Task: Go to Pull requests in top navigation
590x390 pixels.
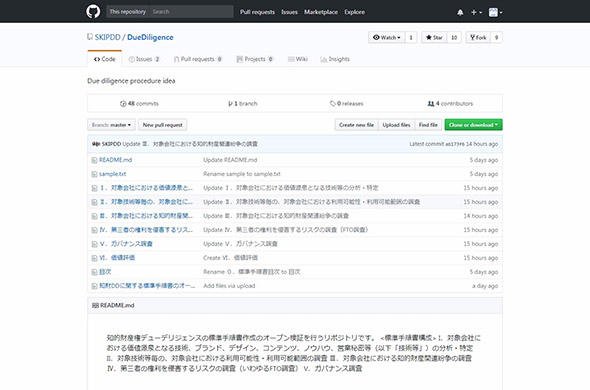Action: (x=257, y=12)
